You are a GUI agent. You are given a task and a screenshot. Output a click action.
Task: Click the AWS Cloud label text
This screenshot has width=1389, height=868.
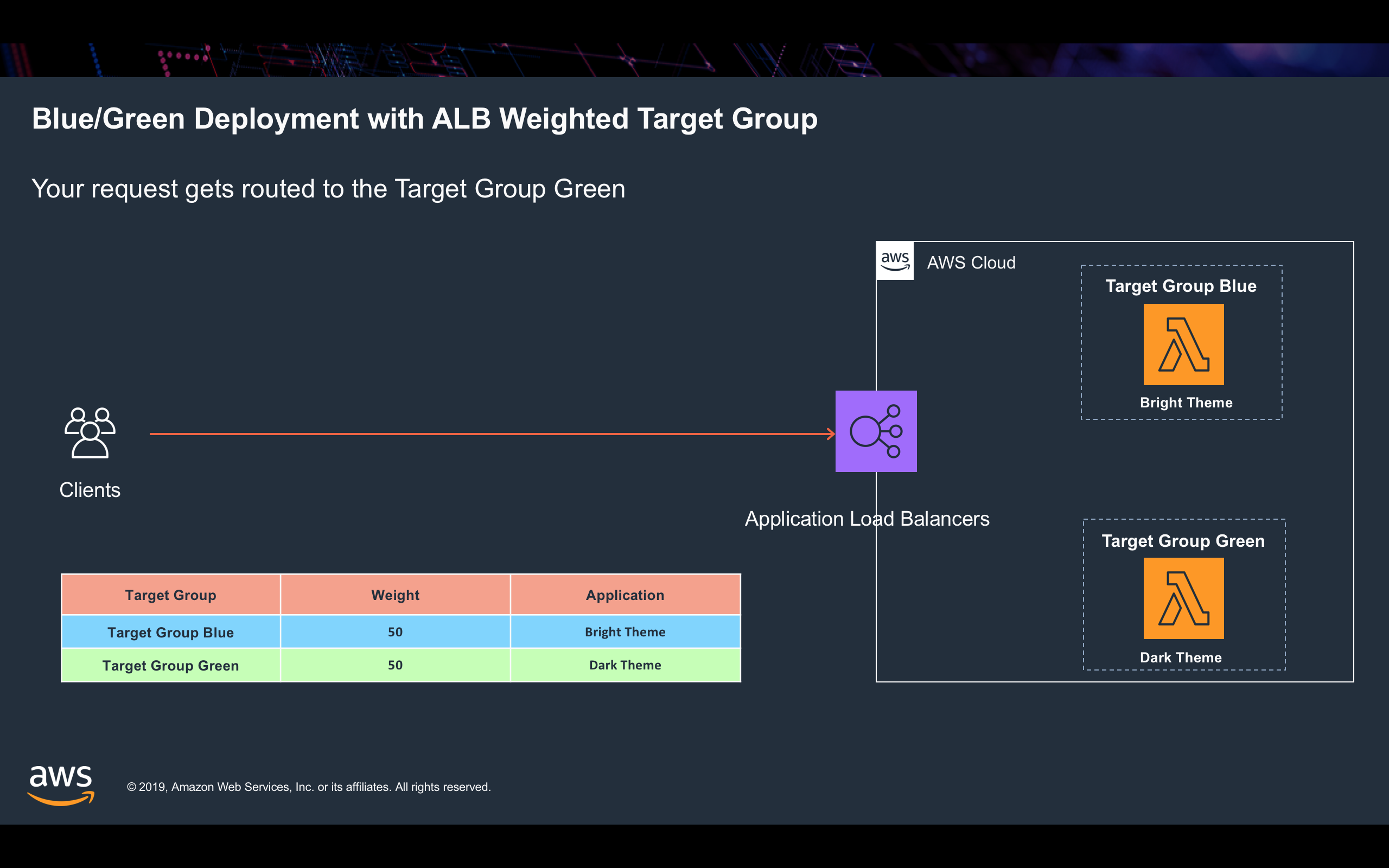(971, 263)
